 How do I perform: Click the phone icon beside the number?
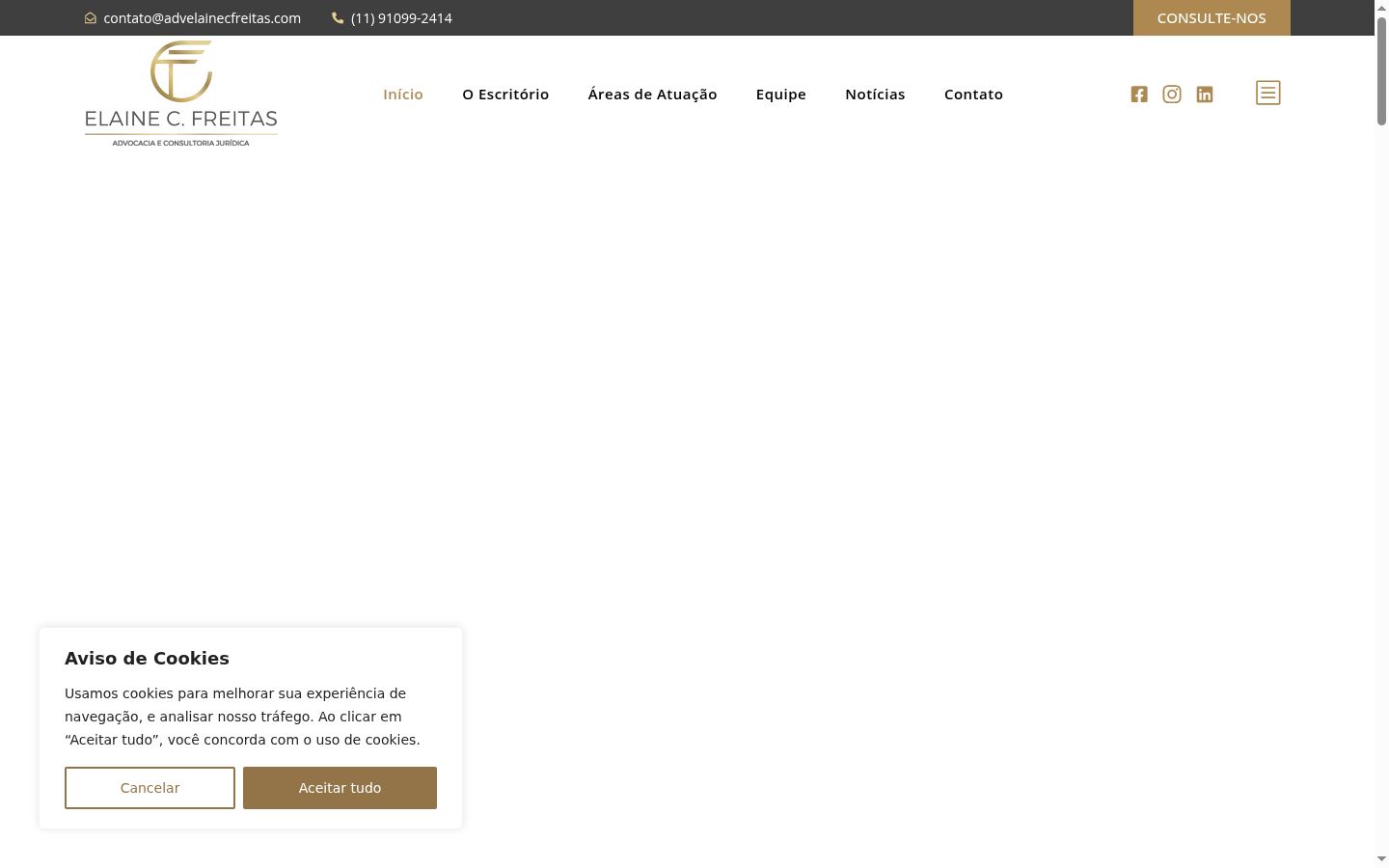(x=338, y=17)
